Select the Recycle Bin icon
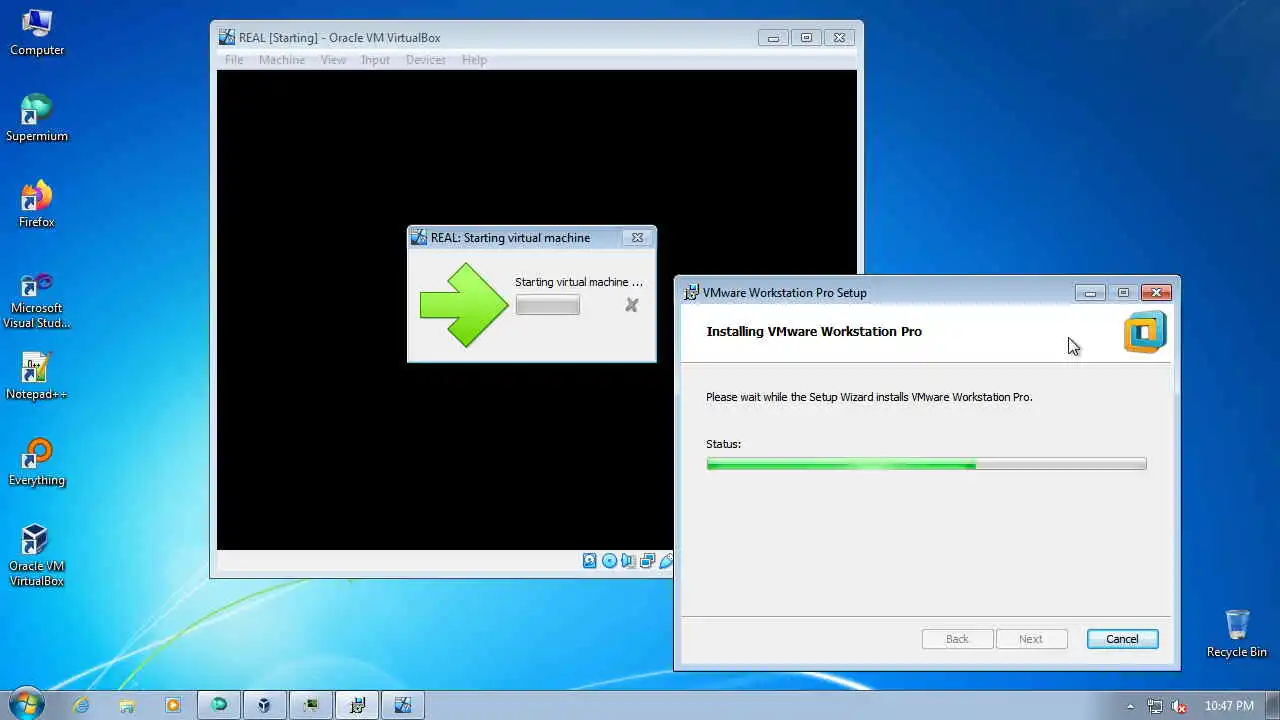This screenshot has height=720, width=1280. [1237, 634]
